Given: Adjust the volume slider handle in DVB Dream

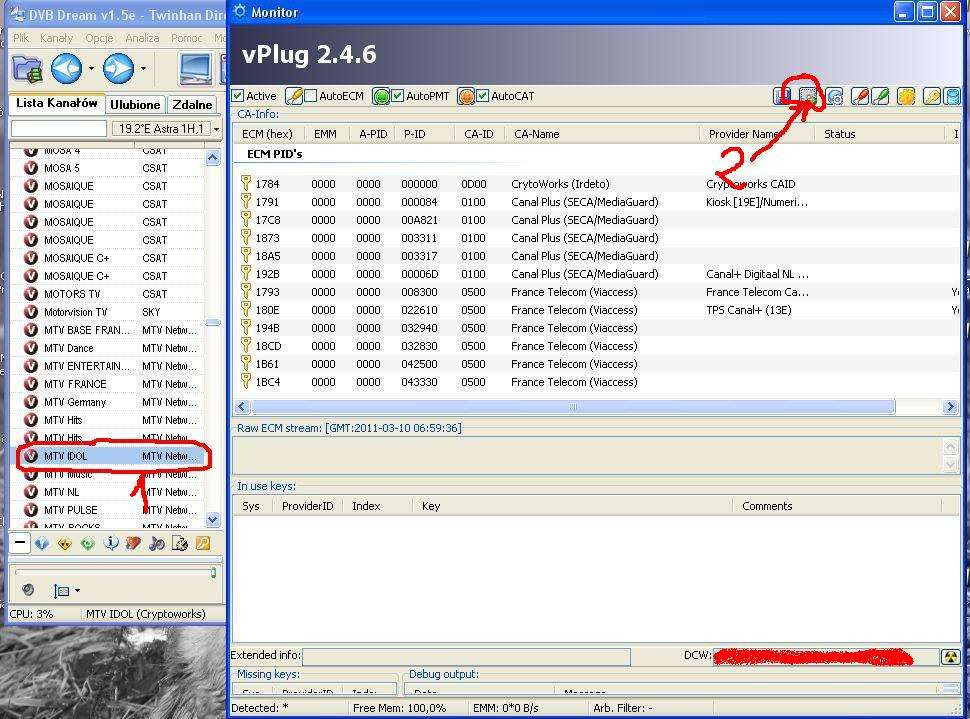Looking at the screenshot, I should (213, 573).
